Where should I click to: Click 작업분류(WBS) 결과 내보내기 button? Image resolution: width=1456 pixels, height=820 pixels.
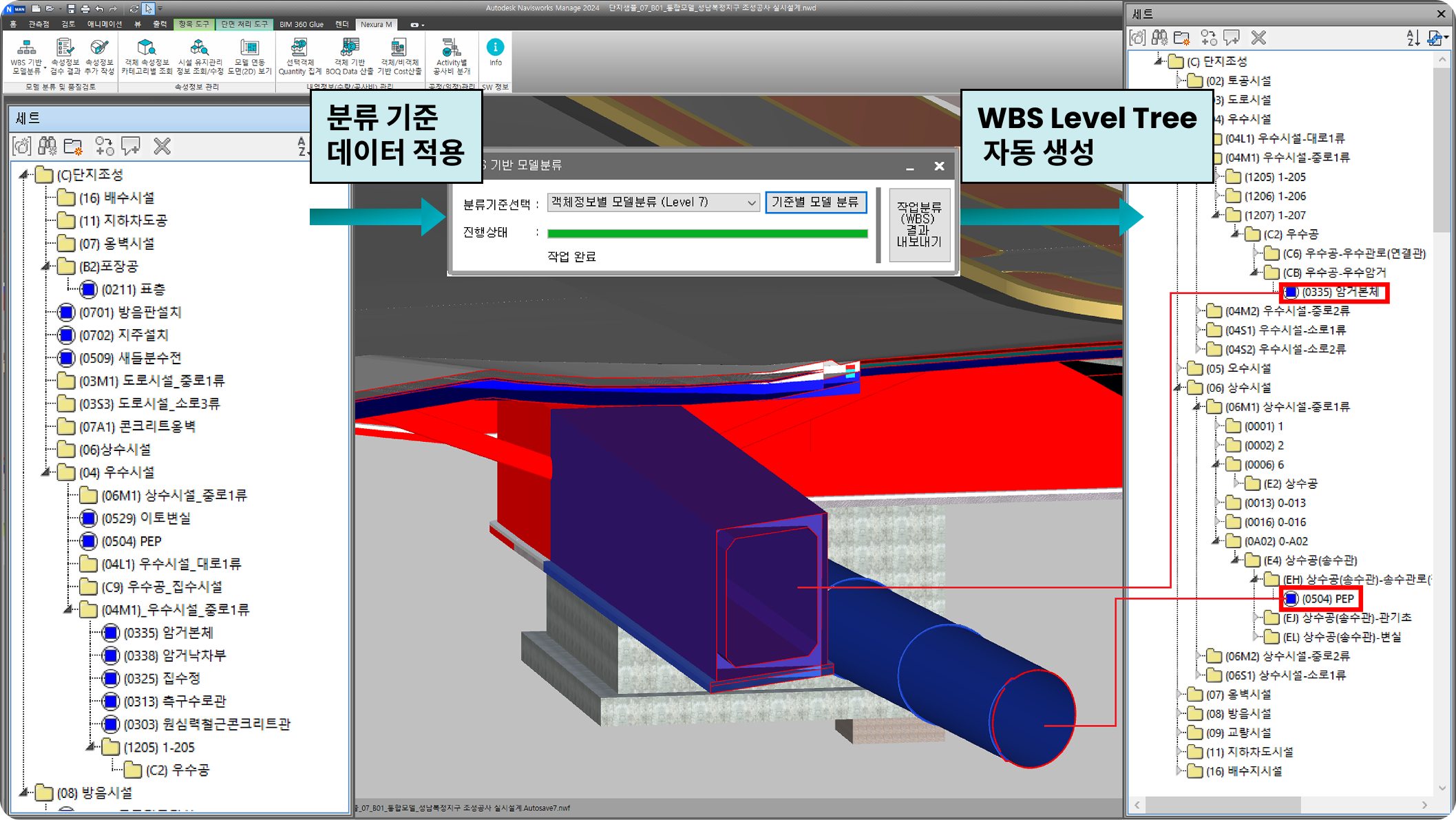(918, 226)
